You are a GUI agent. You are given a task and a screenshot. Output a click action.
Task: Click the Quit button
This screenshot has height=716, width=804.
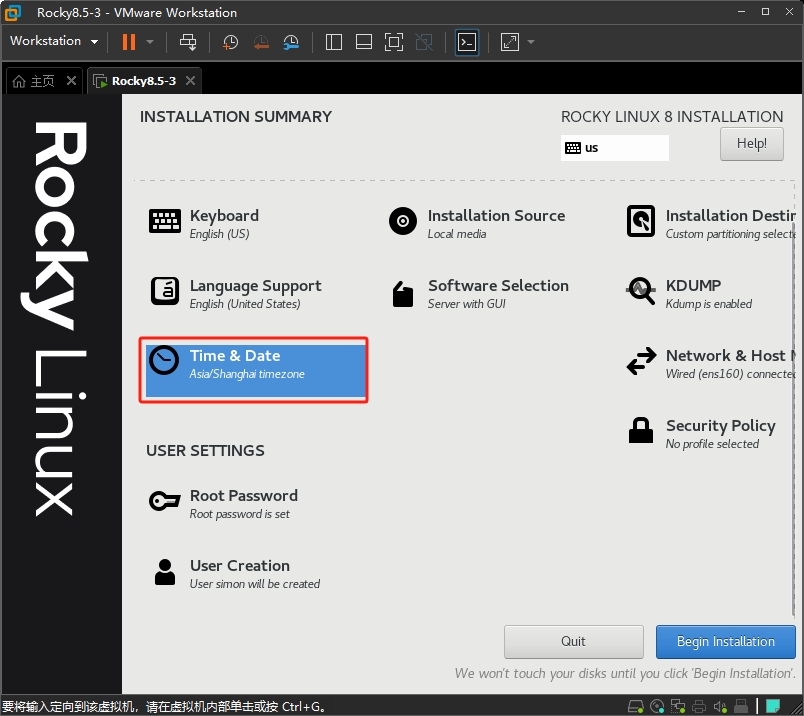[x=573, y=641]
